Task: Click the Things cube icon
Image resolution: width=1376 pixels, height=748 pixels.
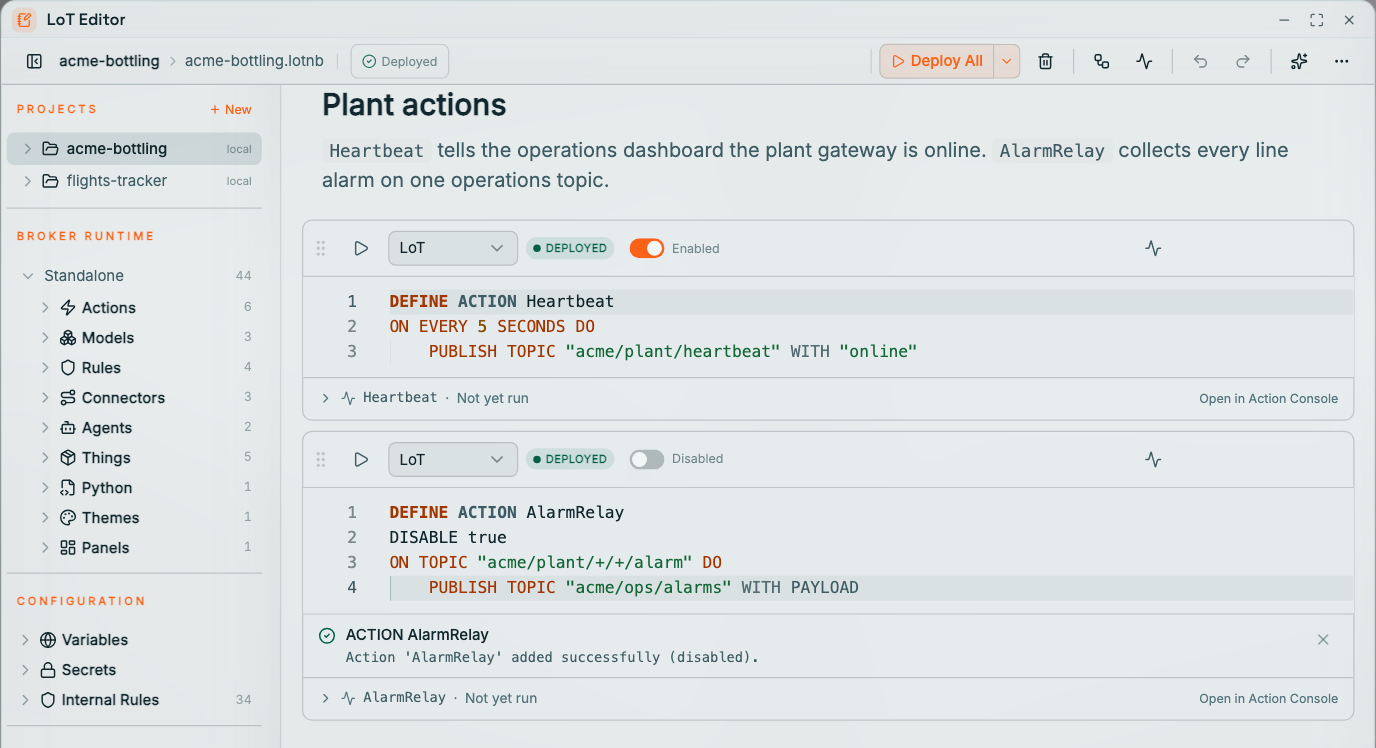Action: [x=68, y=458]
